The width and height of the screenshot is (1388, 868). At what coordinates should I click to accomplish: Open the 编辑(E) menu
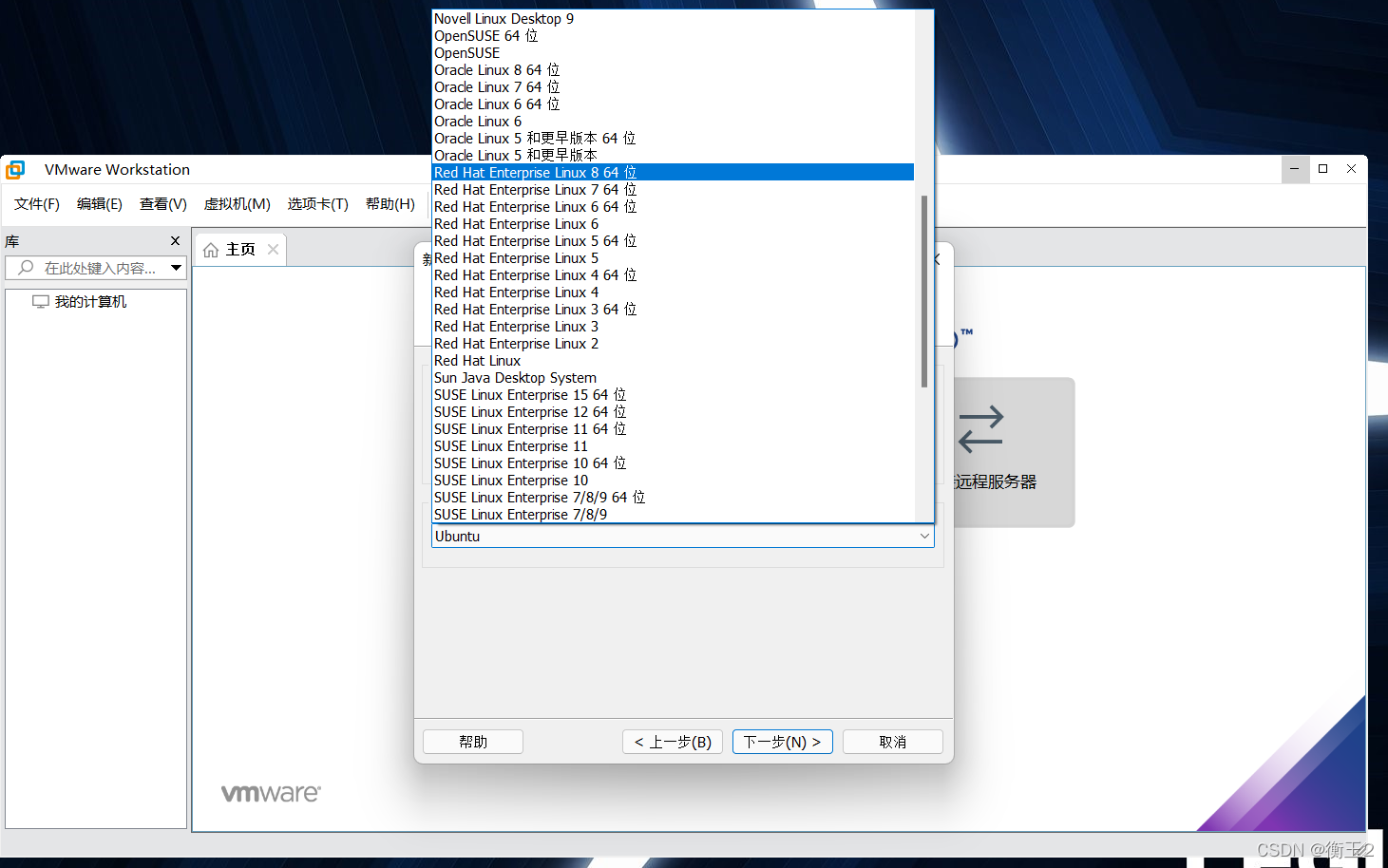pyautogui.click(x=100, y=204)
